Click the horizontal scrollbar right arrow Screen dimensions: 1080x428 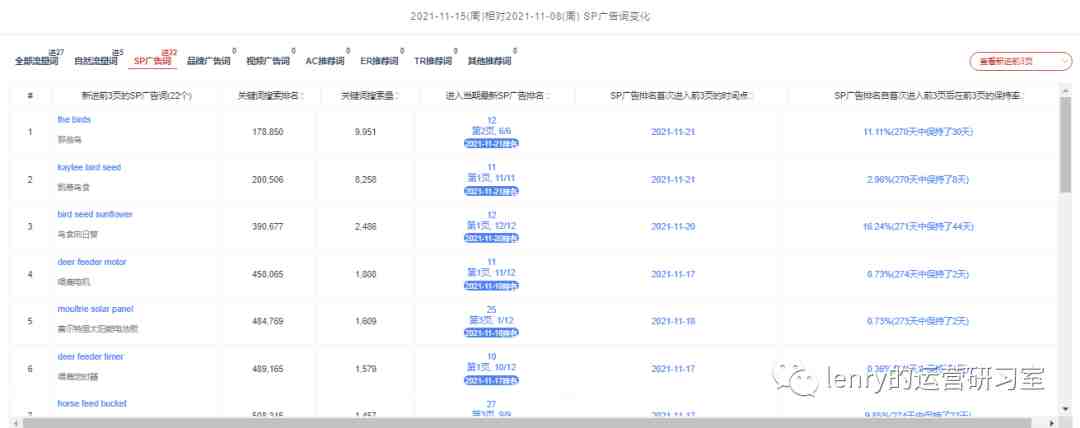click(1051, 422)
